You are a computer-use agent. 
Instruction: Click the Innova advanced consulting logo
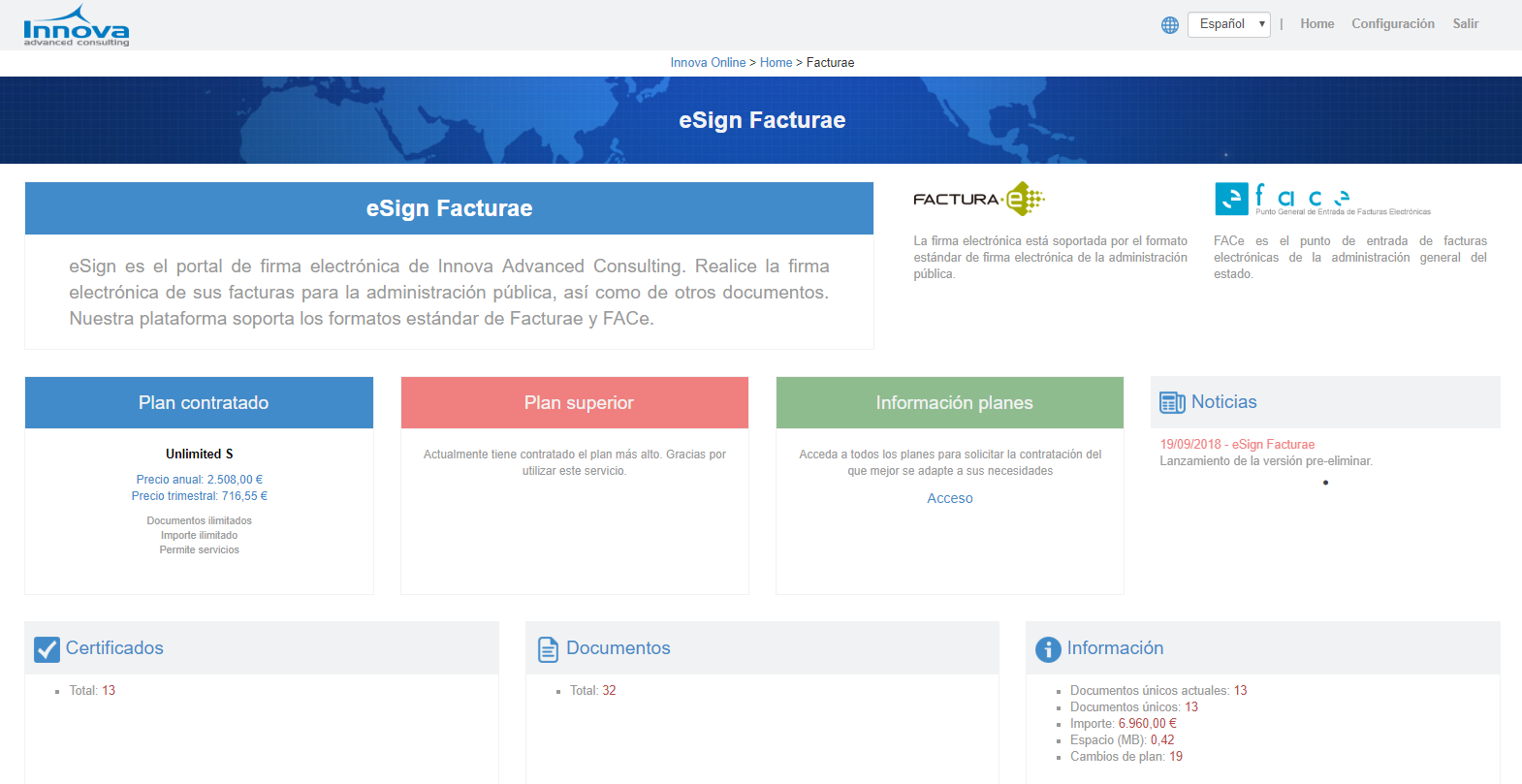coord(76,26)
